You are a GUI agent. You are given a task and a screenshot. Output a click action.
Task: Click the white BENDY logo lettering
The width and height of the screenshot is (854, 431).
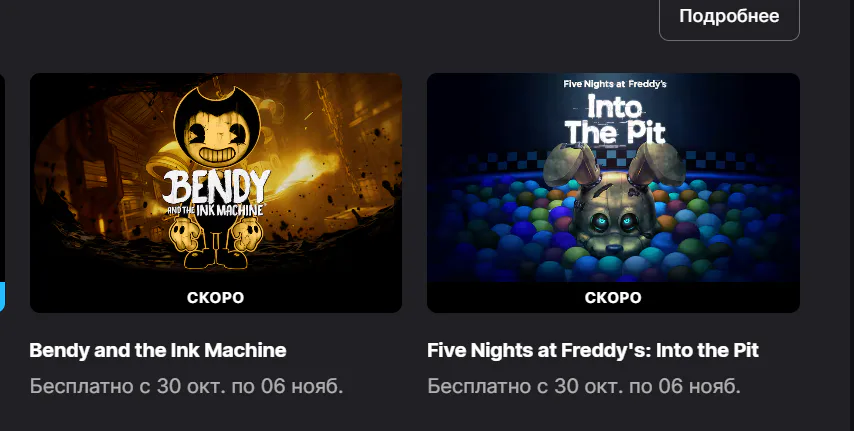tap(216, 186)
